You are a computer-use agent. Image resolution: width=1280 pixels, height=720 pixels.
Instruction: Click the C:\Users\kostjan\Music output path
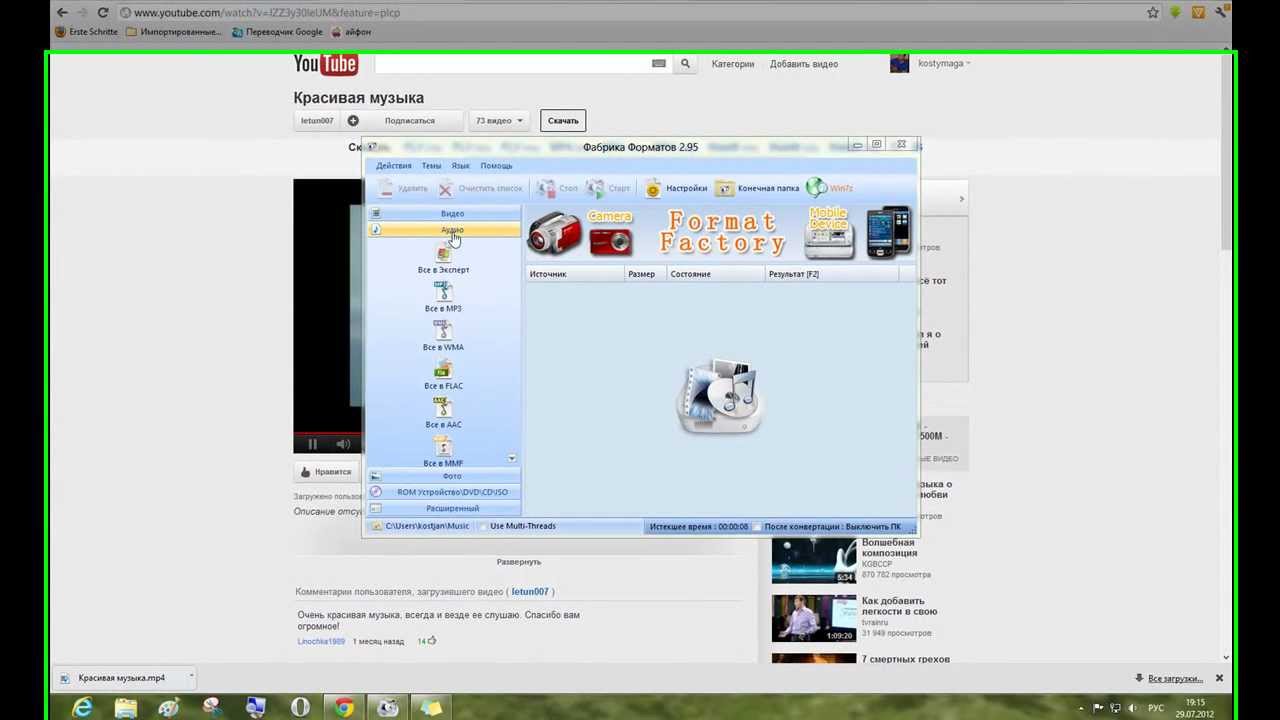coord(427,526)
